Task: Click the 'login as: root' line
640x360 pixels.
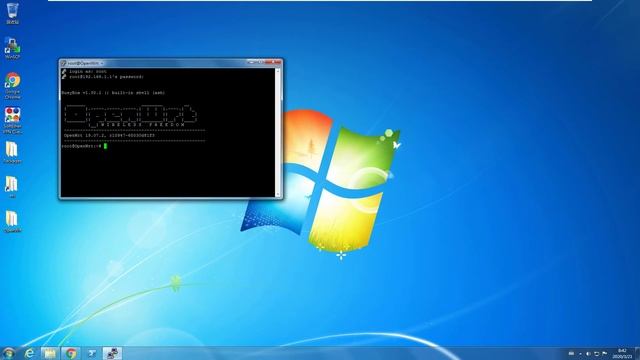Action: point(88,71)
